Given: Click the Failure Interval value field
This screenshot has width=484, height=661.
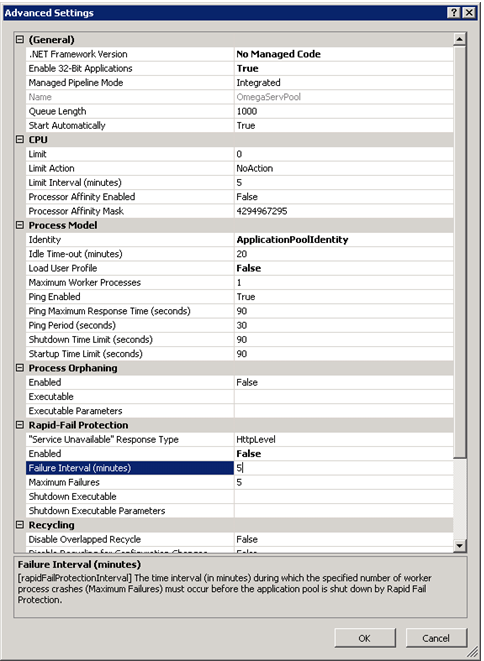Looking at the screenshot, I should 344,468.
